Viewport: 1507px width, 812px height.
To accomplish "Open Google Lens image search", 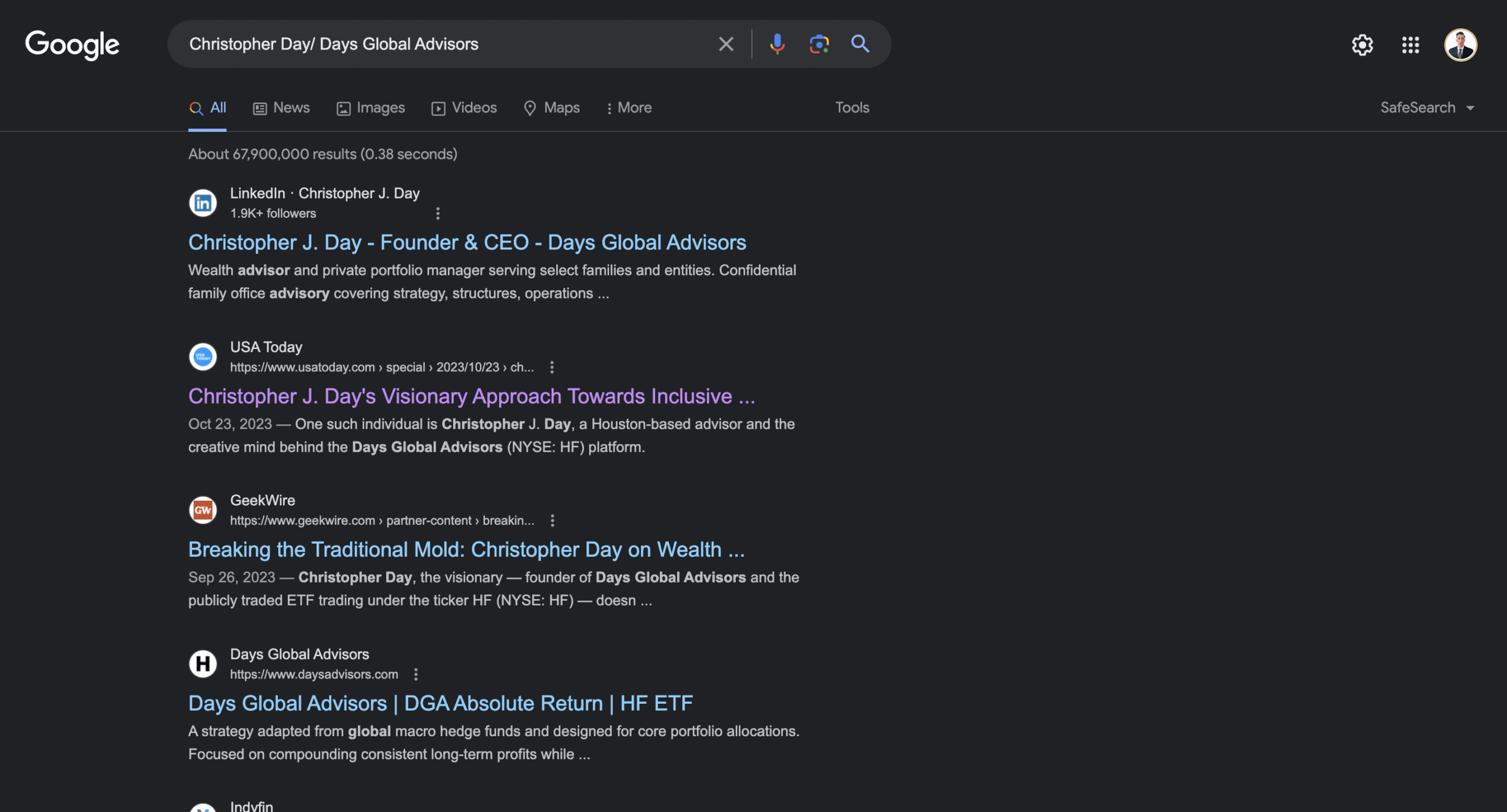I will tap(819, 44).
